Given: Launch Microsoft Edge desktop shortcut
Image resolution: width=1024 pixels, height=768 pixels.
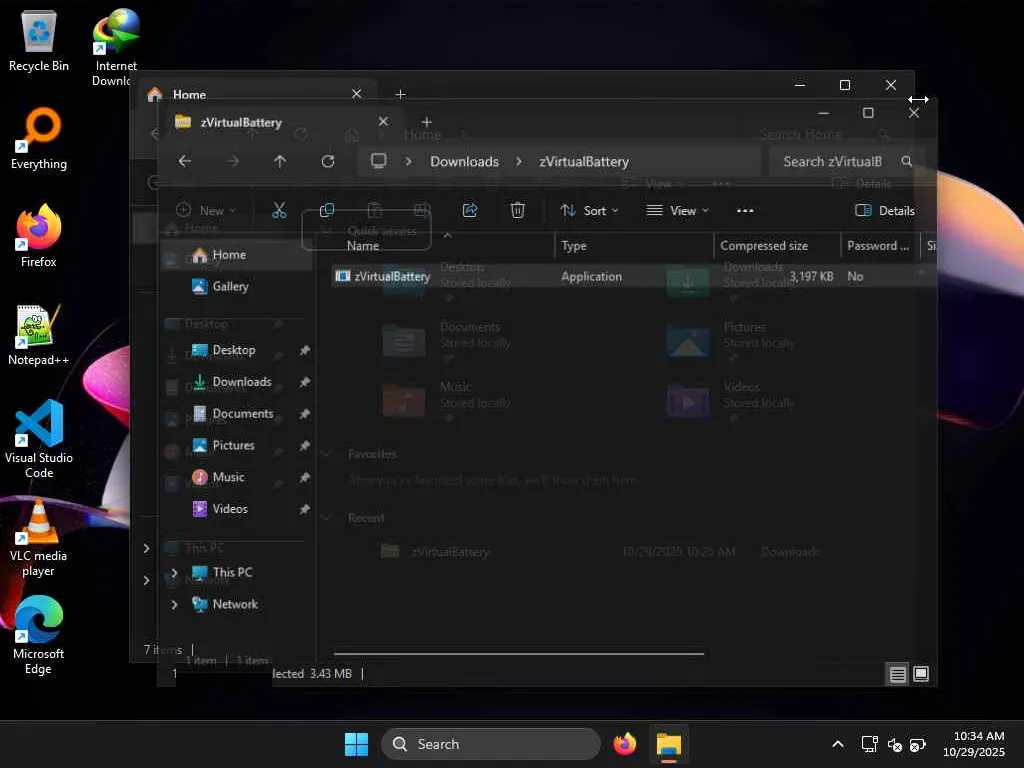Looking at the screenshot, I should [39, 635].
